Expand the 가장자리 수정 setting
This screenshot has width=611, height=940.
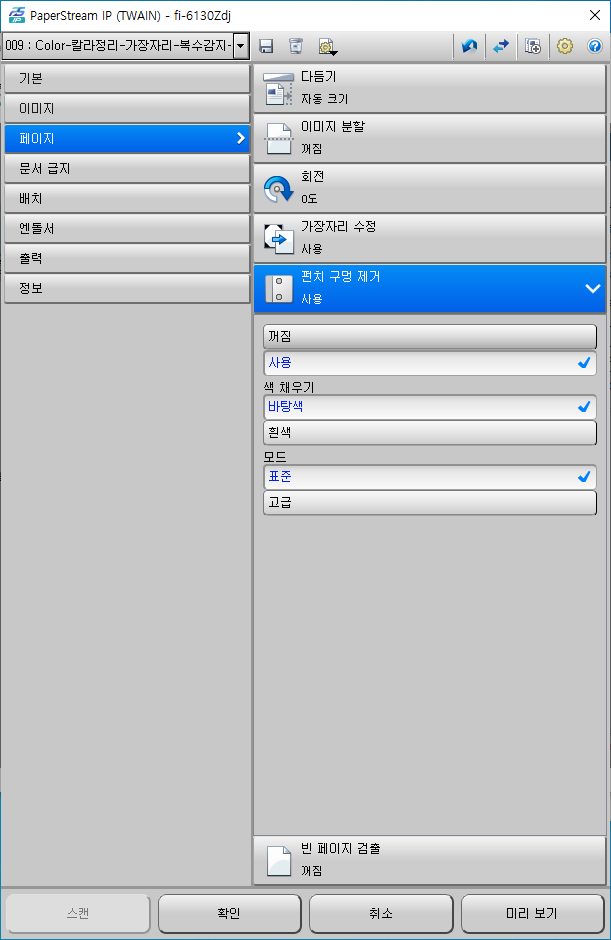[429, 239]
